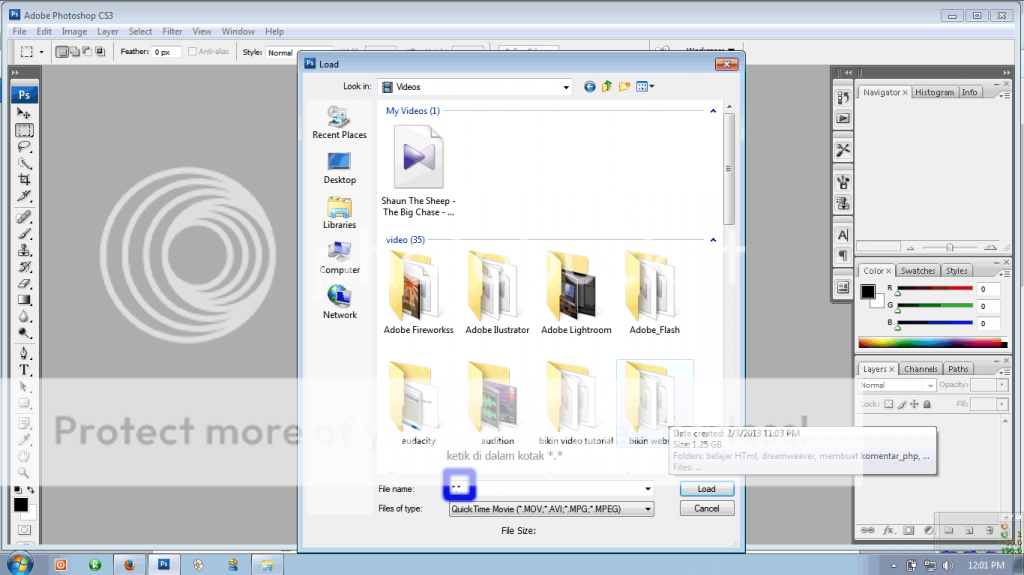Toggle lock position in Layers panel
This screenshot has height=575, width=1024.
pyautogui.click(x=914, y=404)
